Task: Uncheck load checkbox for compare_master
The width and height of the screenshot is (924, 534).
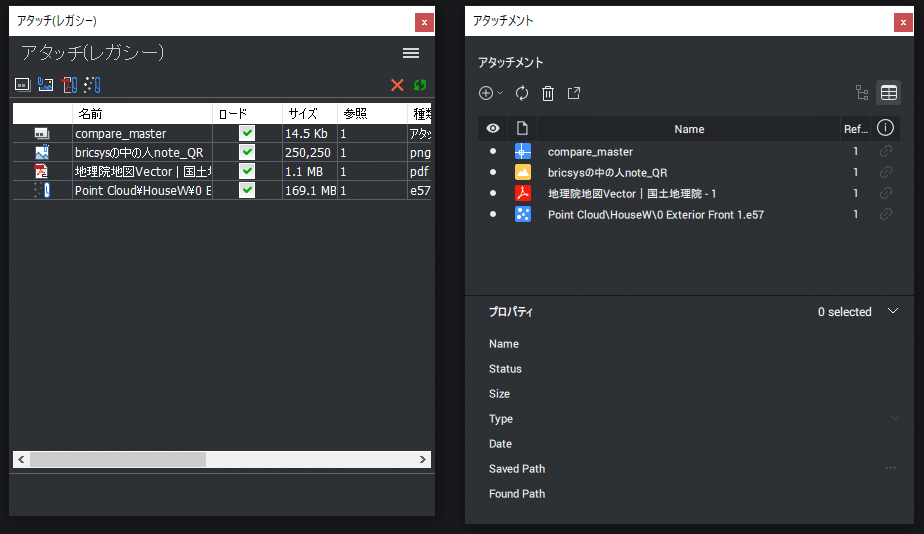Action: (x=247, y=133)
